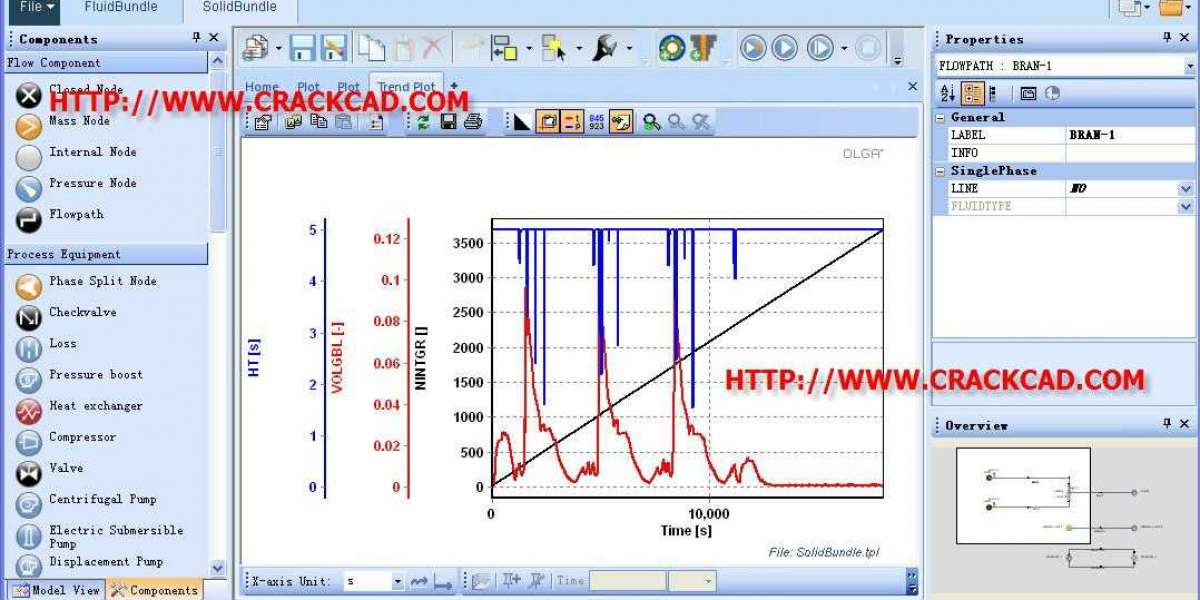Open the FLUIDTYPE property dropdown
1200x600 pixels.
coord(1186,206)
